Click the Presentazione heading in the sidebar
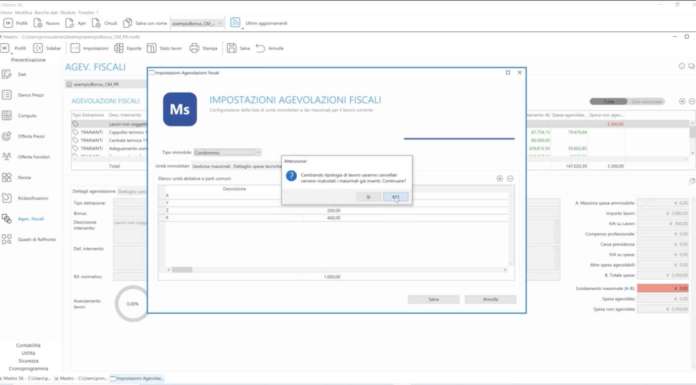This screenshot has width=696, height=385. tap(28, 60)
